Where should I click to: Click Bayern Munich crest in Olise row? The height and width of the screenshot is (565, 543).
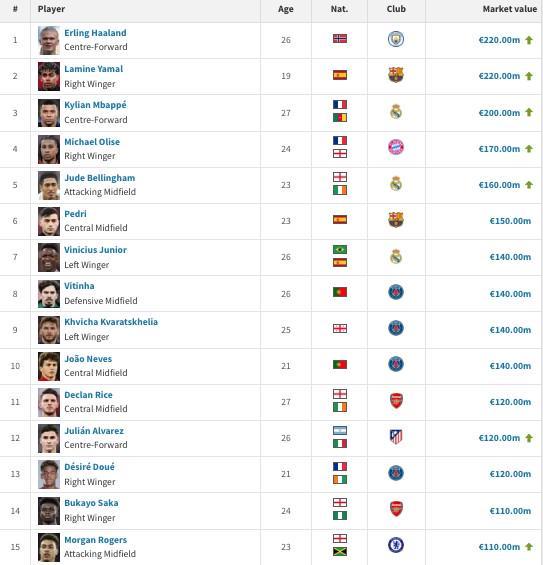coord(396,147)
